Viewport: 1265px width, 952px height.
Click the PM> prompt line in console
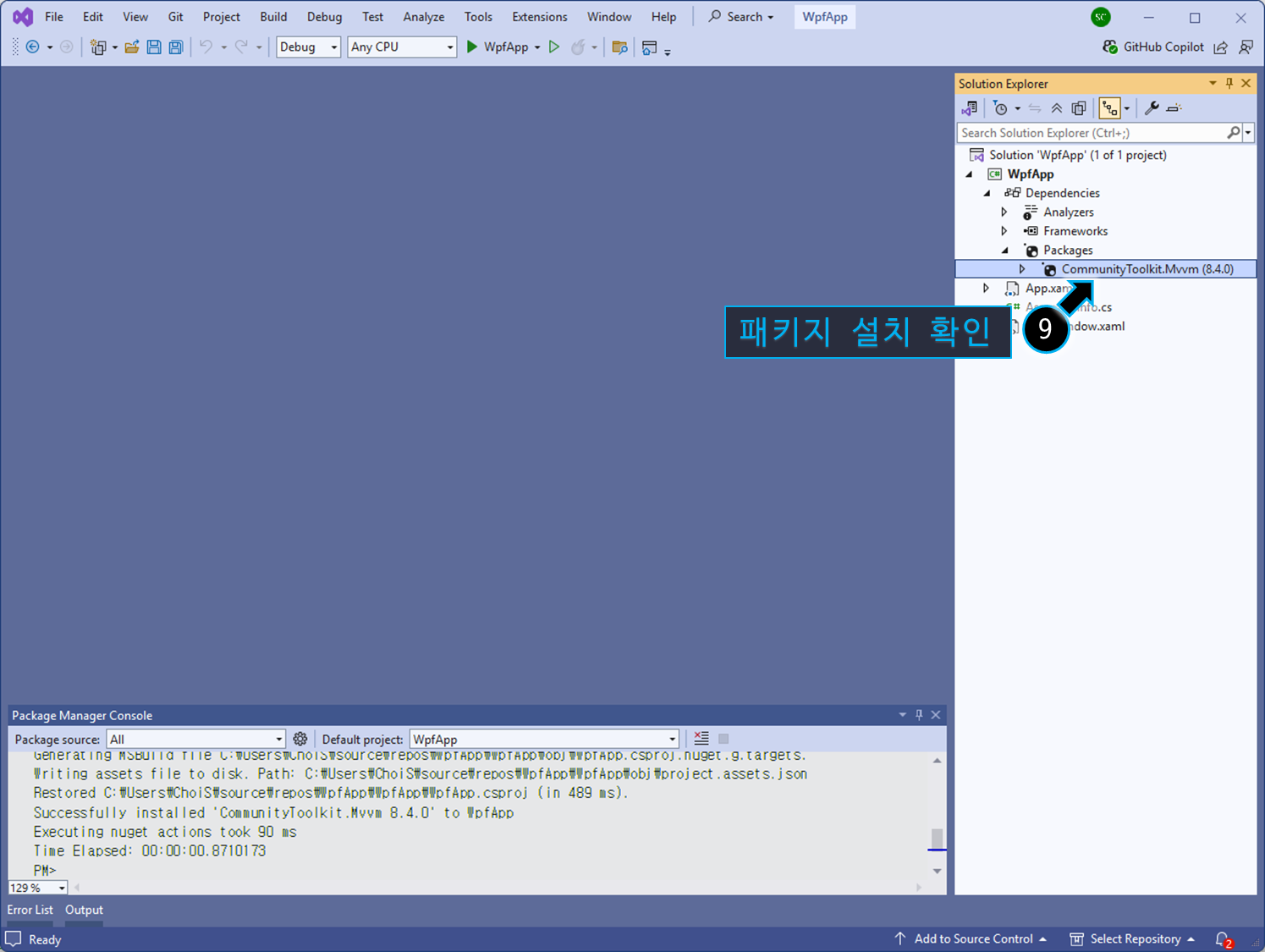coord(45,870)
